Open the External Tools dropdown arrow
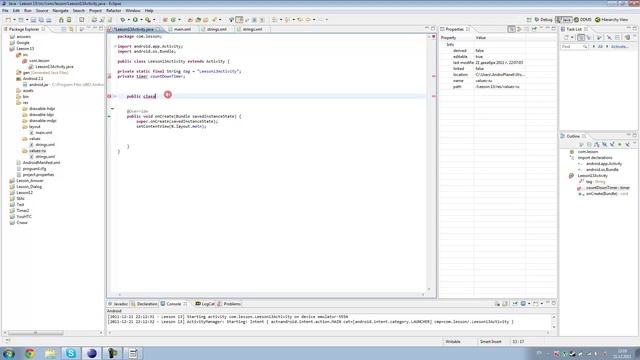Image resolution: width=640 pixels, height=360 pixels. click(x=154, y=20)
